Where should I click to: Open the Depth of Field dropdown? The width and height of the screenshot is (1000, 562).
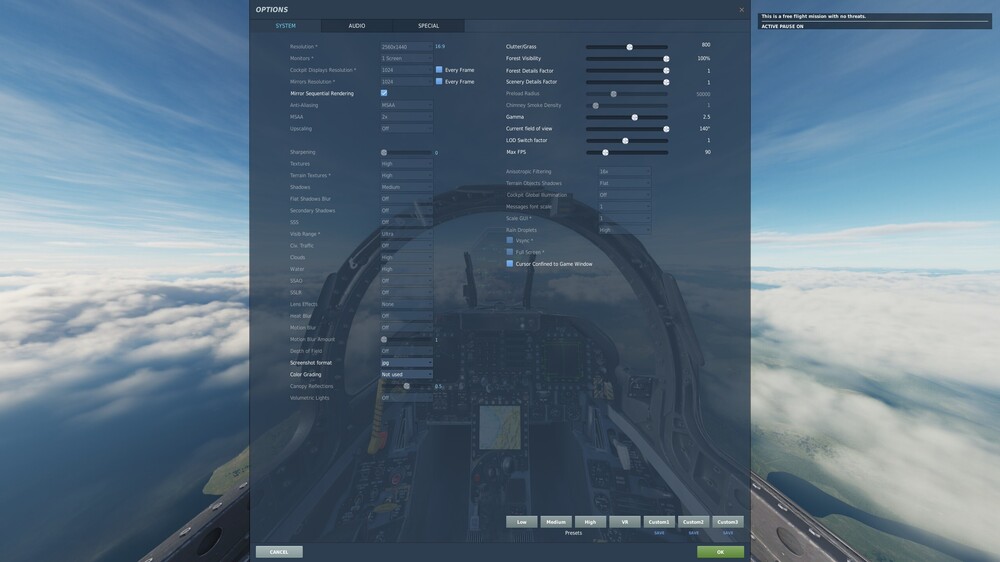click(406, 351)
